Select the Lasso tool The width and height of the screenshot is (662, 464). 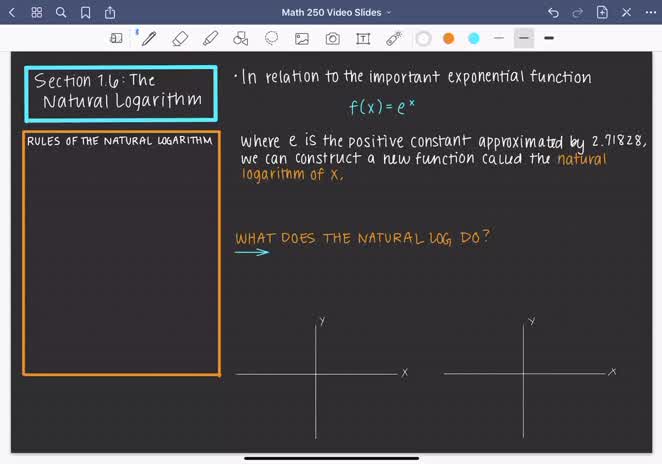[271, 38]
